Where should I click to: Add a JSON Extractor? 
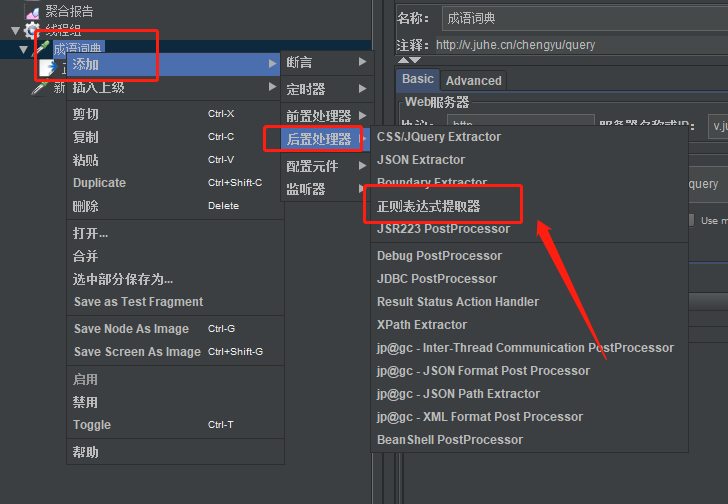point(529,160)
